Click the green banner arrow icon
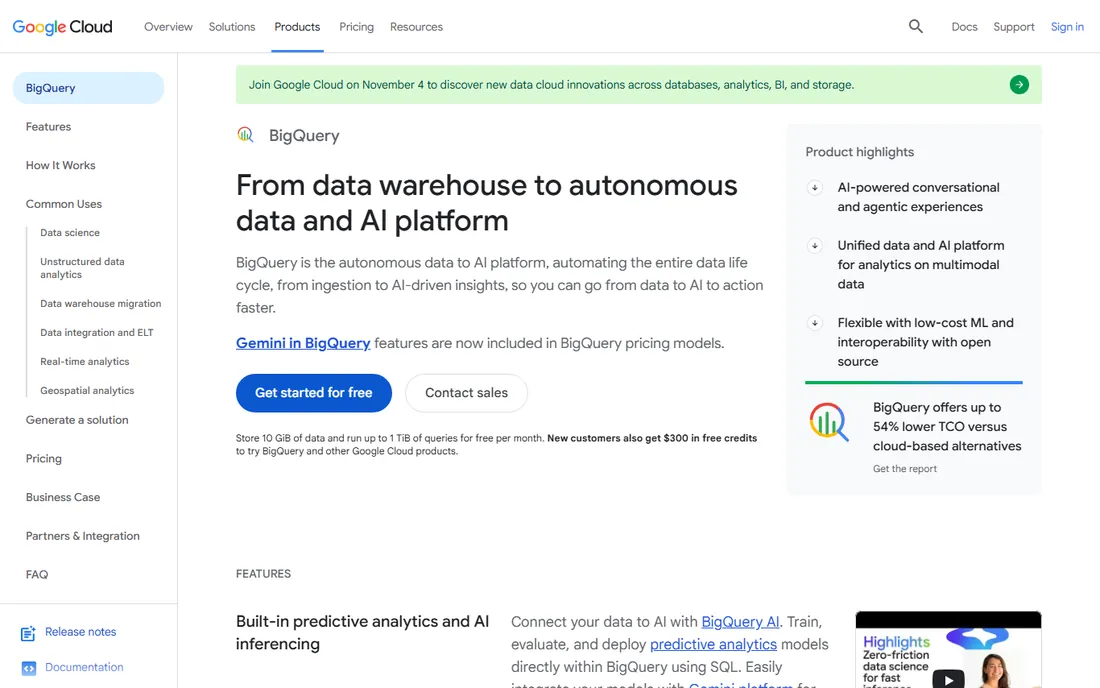The width and height of the screenshot is (1100, 688). click(x=1019, y=85)
